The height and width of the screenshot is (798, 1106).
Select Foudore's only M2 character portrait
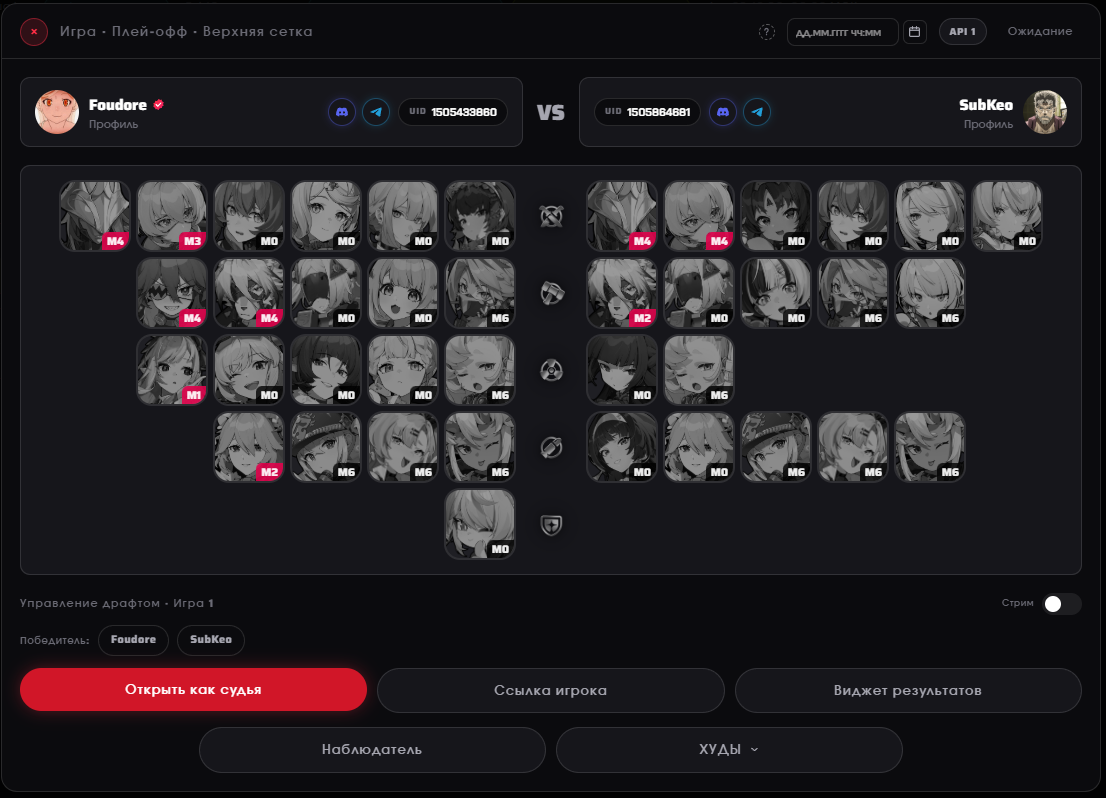tap(249, 447)
